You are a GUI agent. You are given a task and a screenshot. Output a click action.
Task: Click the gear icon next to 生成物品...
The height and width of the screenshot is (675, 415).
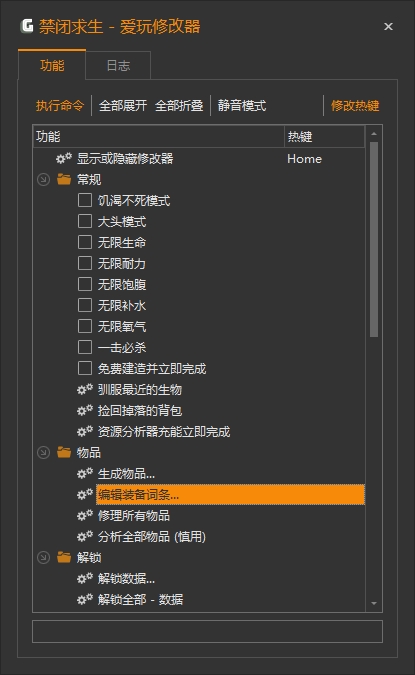(85, 474)
